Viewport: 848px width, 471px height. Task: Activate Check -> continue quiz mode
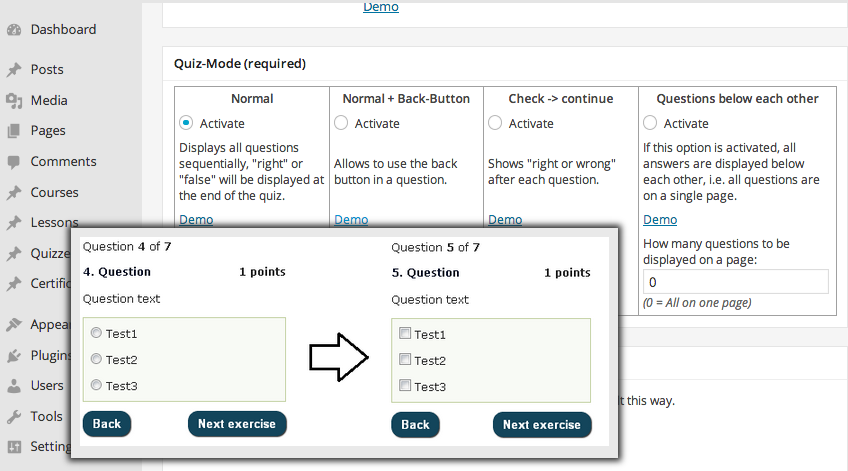(x=495, y=123)
